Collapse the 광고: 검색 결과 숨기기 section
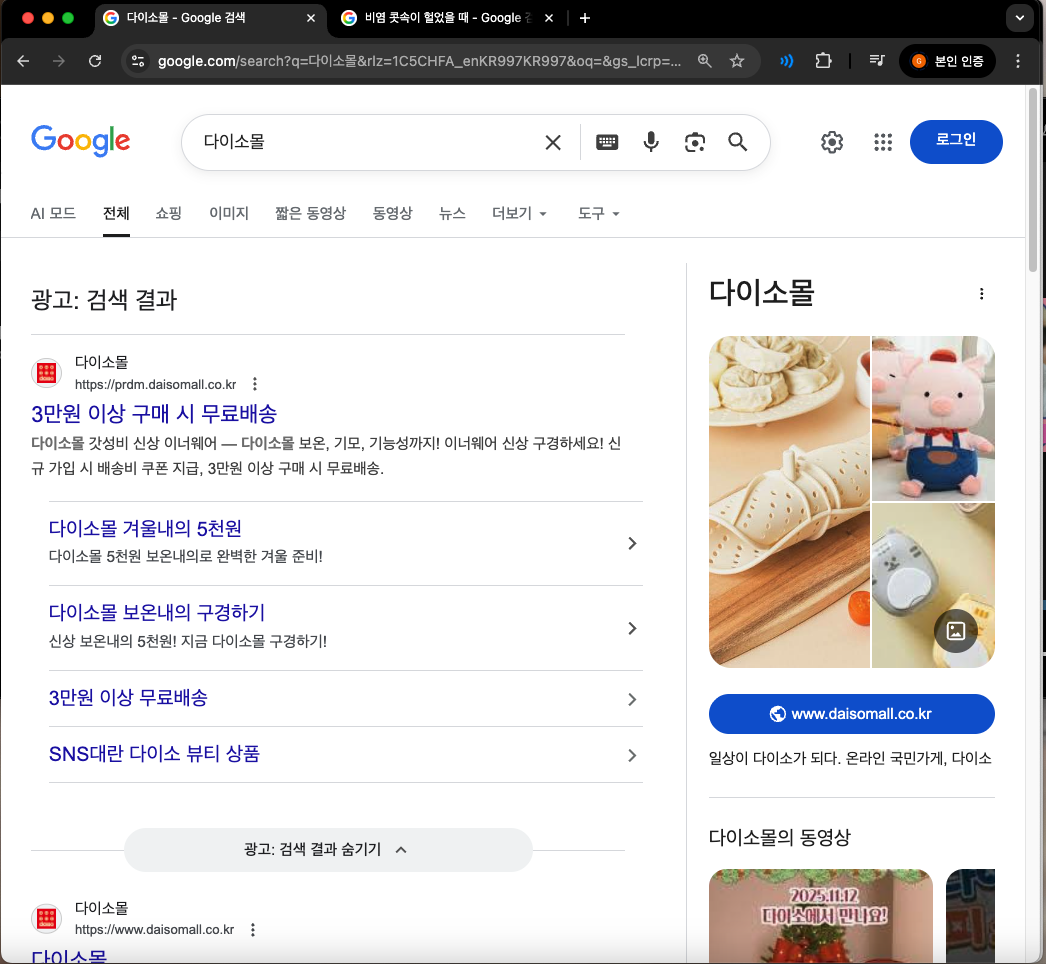The width and height of the screenshot is (1046, 964). pos(328,850)
